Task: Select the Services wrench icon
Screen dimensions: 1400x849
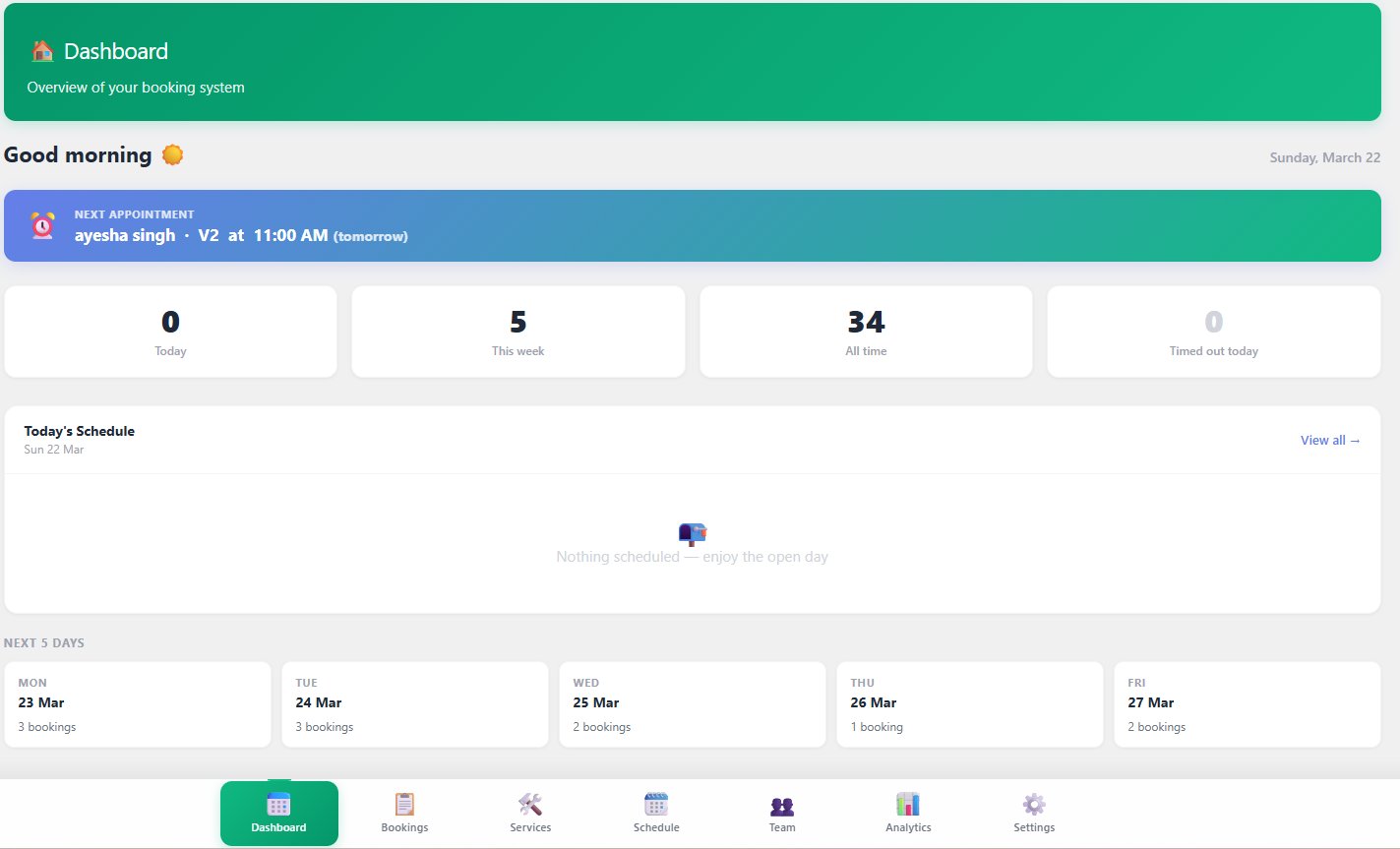Action: pos(529,804)
